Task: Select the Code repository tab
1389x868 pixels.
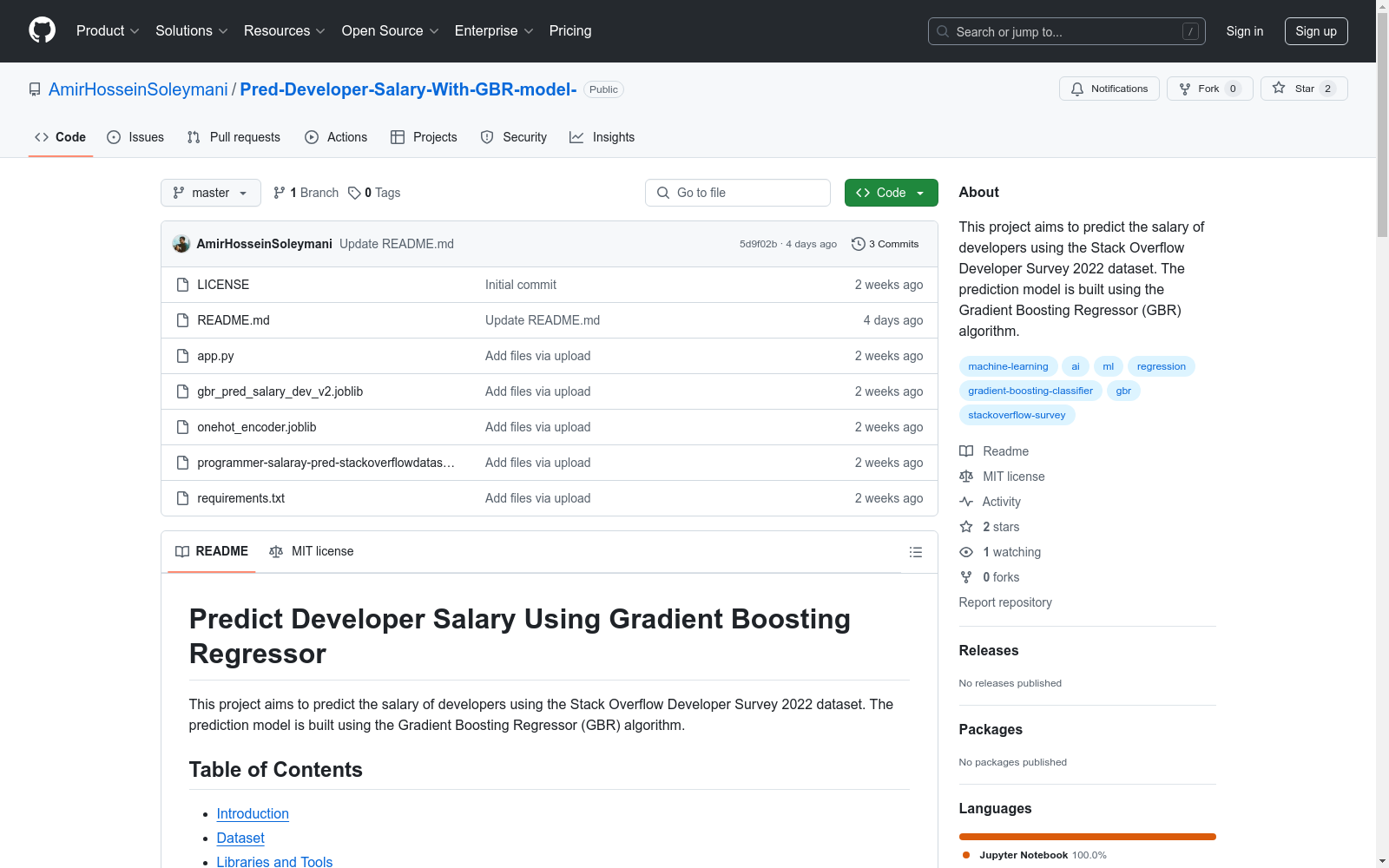Action: [61, 137]
